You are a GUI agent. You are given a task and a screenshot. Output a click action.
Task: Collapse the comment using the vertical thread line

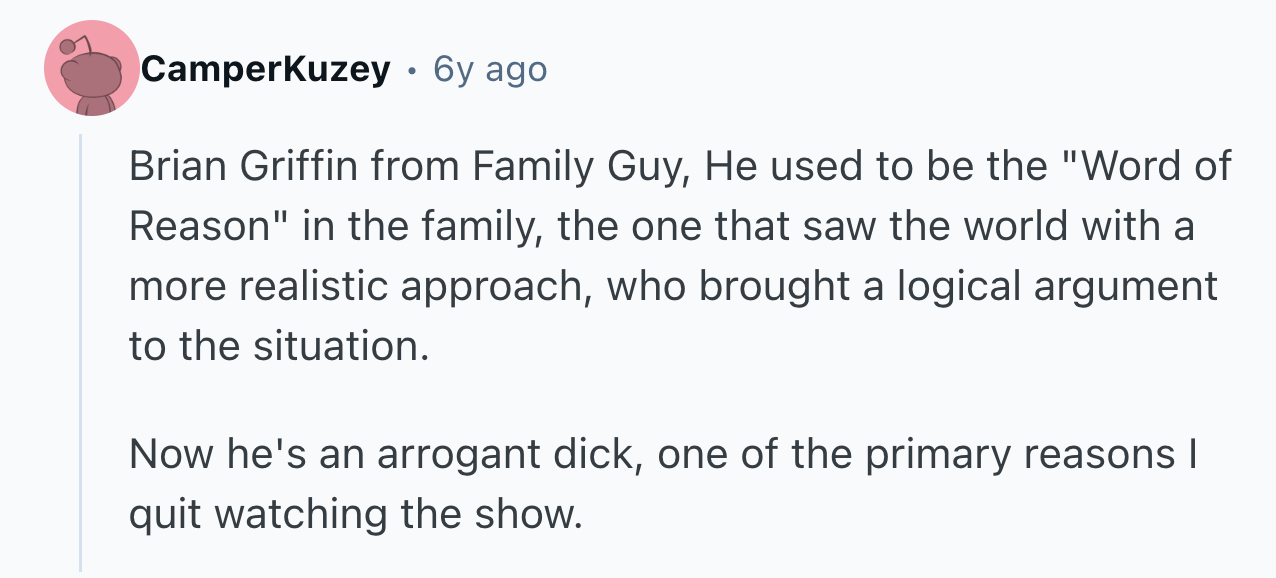click(x=81, y=350)
